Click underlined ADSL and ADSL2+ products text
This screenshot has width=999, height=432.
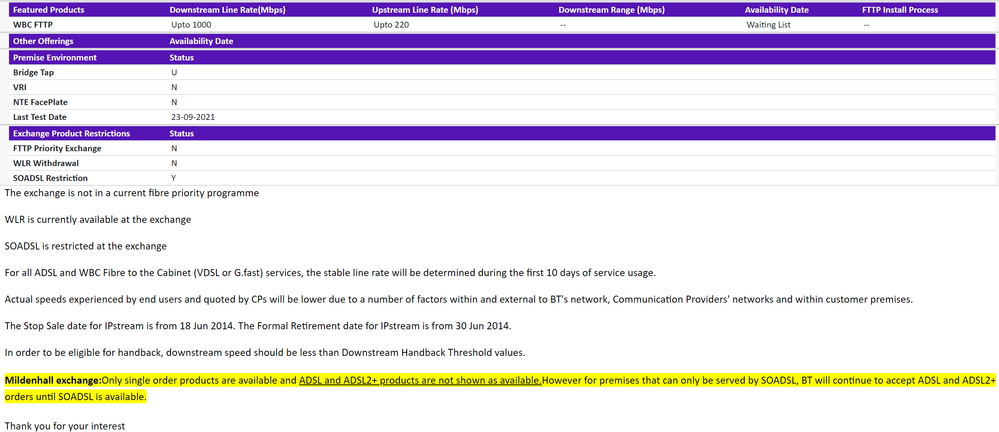pyautogui.click(x=420, y=381)
